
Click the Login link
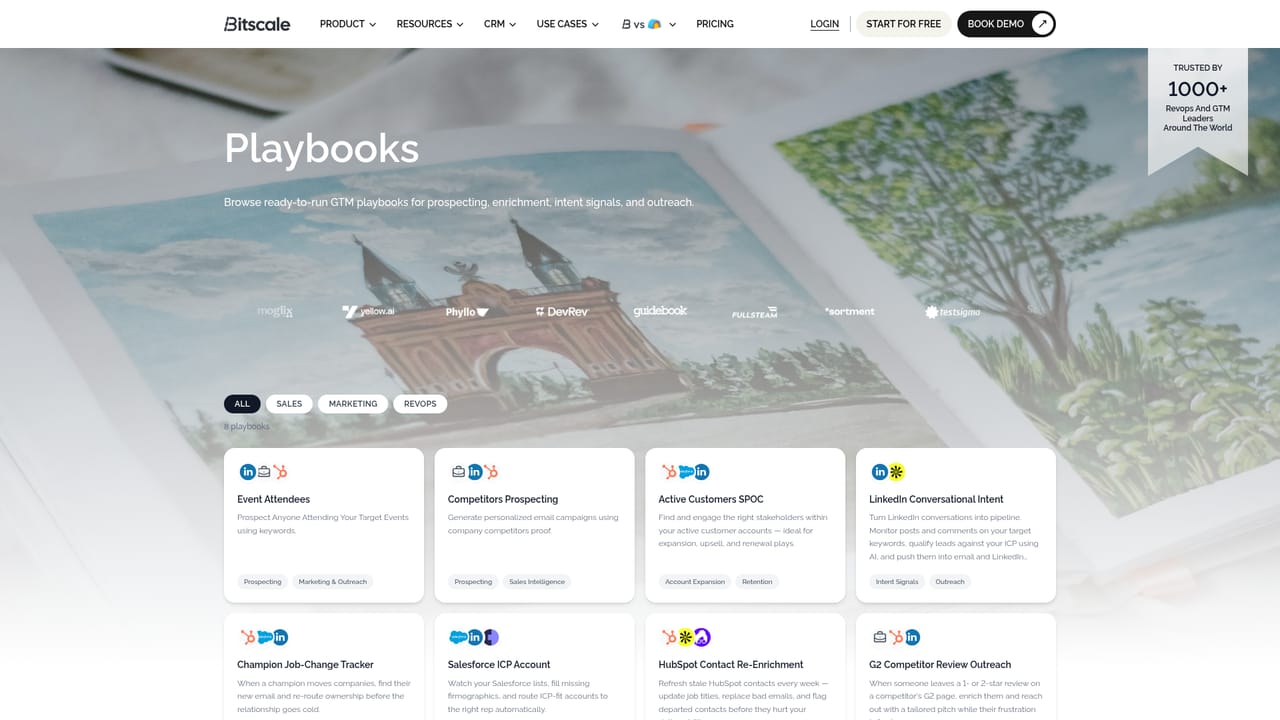click(x=825, y=24)
